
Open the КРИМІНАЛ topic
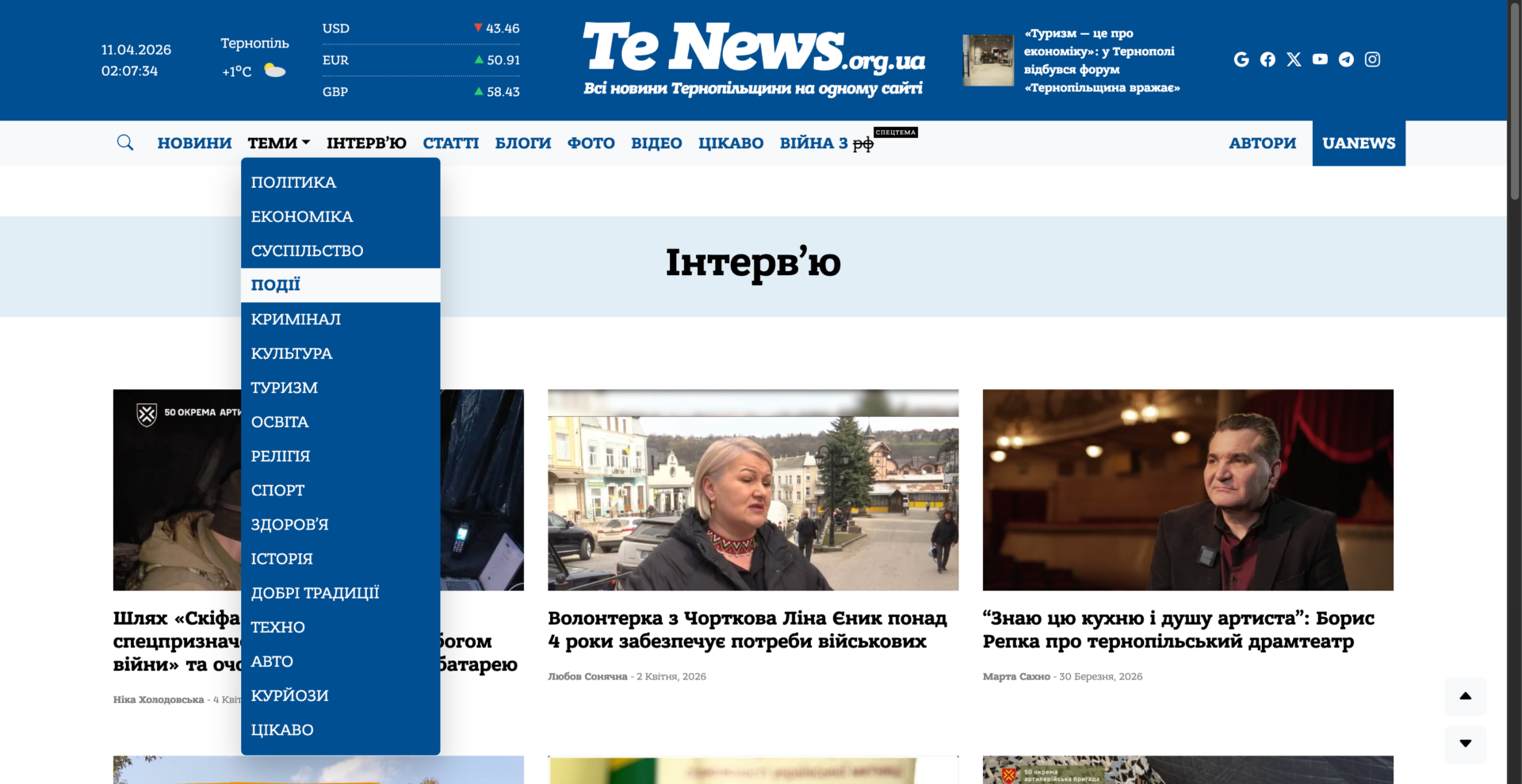340,319
